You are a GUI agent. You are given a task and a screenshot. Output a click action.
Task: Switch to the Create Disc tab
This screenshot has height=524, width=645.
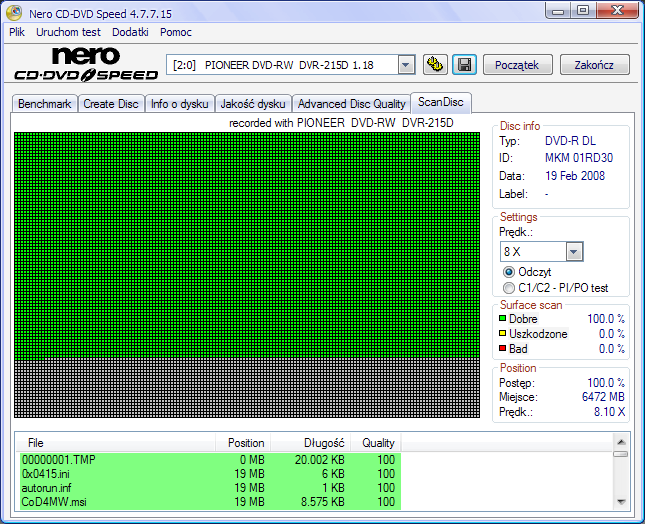[x=111, y=104]
